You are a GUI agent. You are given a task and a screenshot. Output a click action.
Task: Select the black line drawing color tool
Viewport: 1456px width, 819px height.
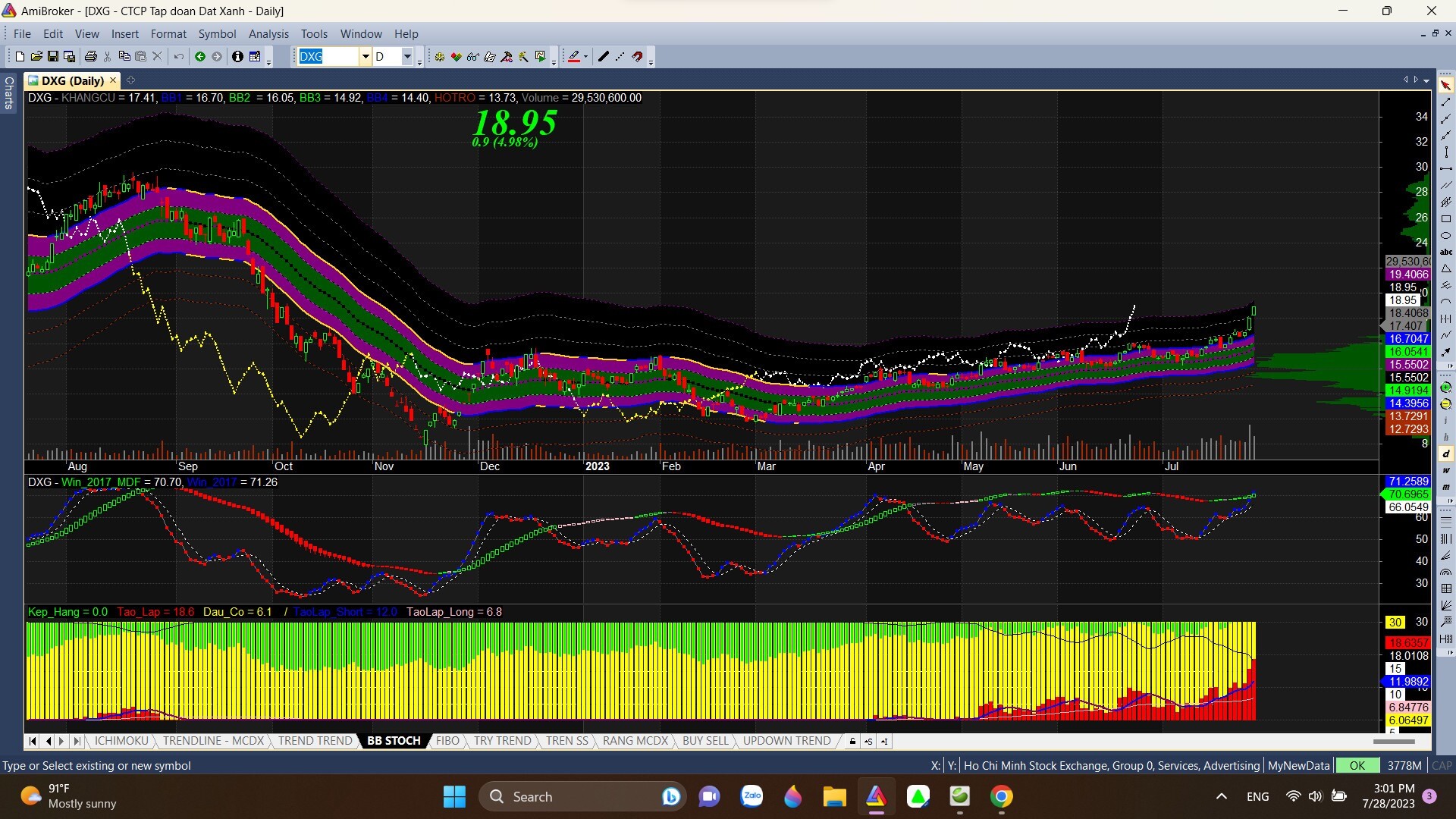[604, 56]
